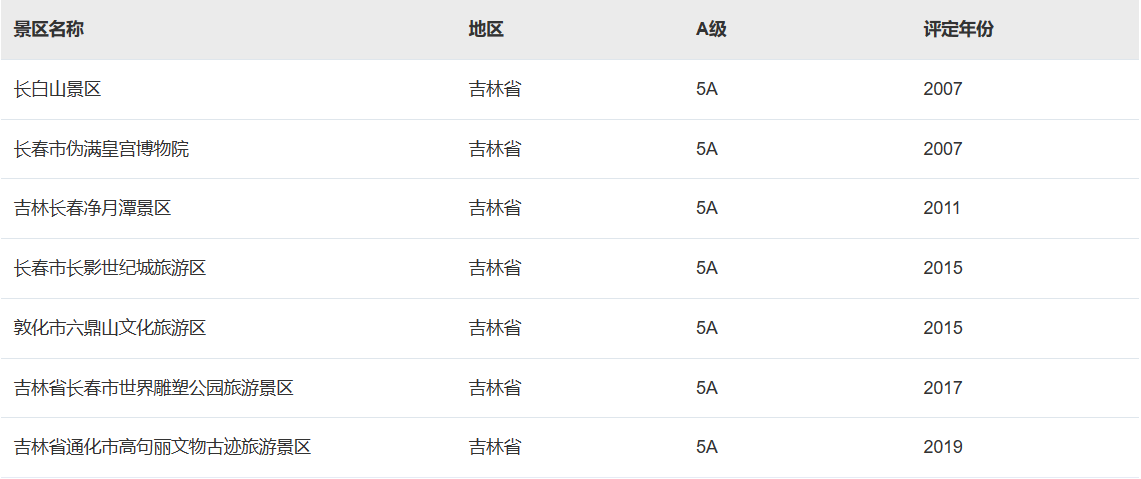Click year 2007 for 伪满皇宫博物院

[943, 149]
